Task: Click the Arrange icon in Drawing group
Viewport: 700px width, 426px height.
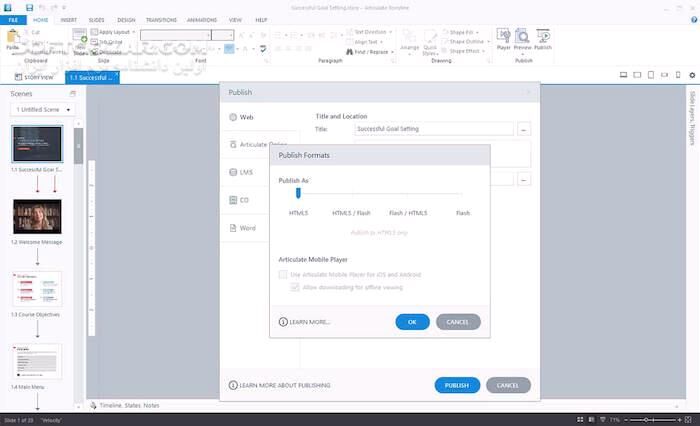Action: pyautogui.click(x=409, y=37)
